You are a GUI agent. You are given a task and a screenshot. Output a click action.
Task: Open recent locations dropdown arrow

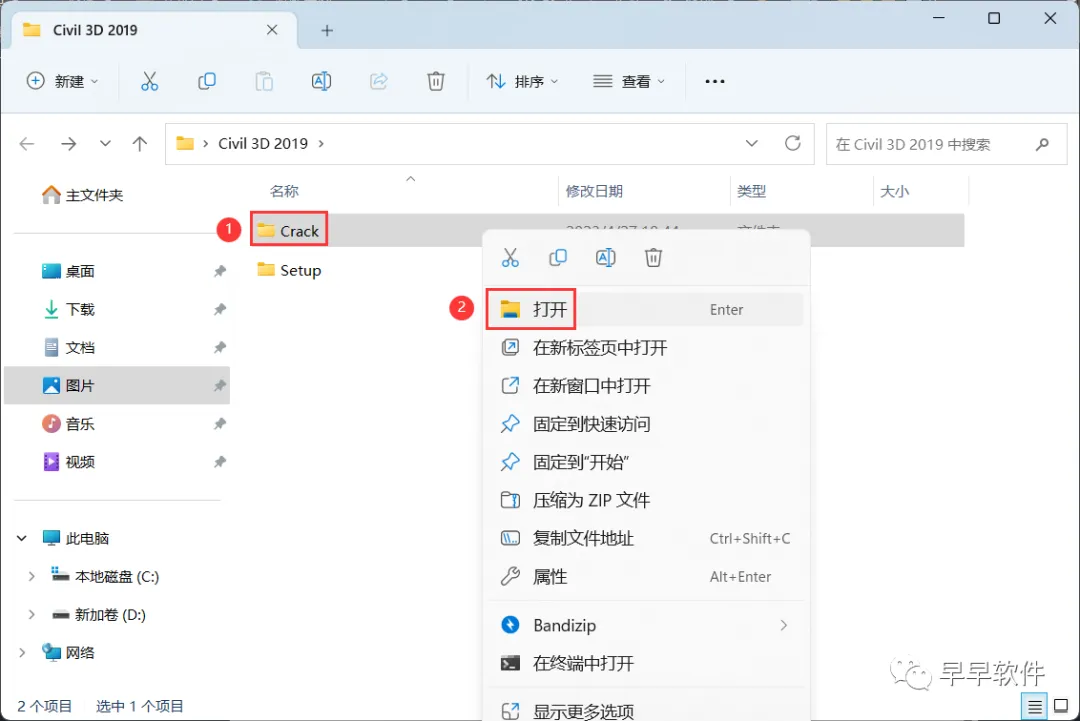105,144
